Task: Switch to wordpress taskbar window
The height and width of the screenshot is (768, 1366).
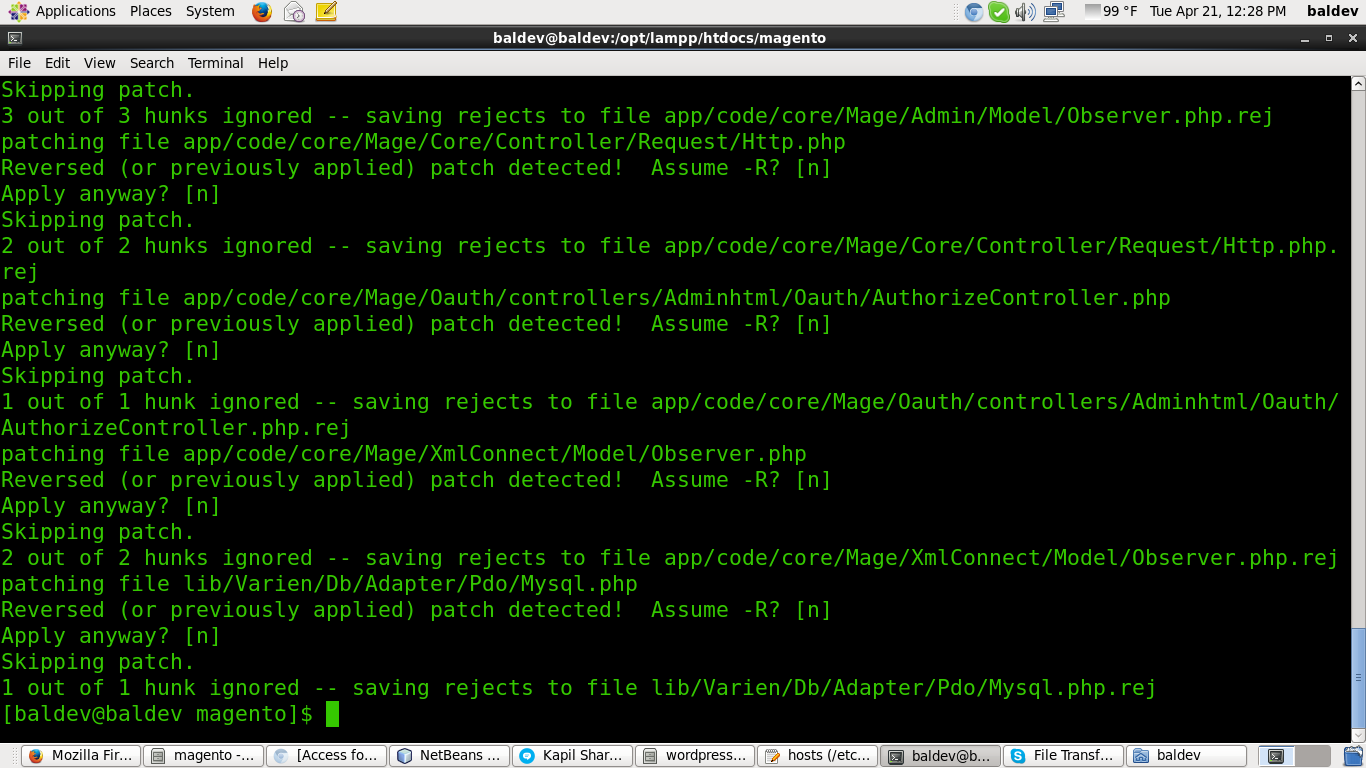Action: point(695,756)
